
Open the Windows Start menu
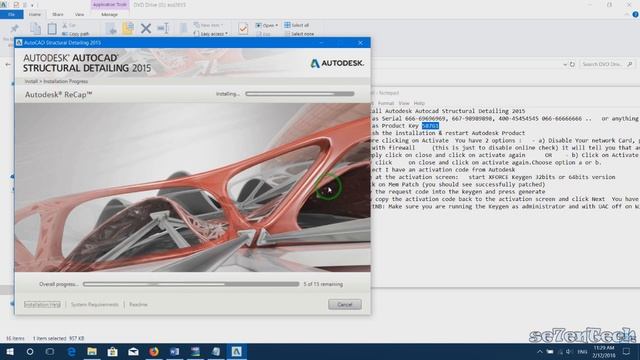[10, 351]
